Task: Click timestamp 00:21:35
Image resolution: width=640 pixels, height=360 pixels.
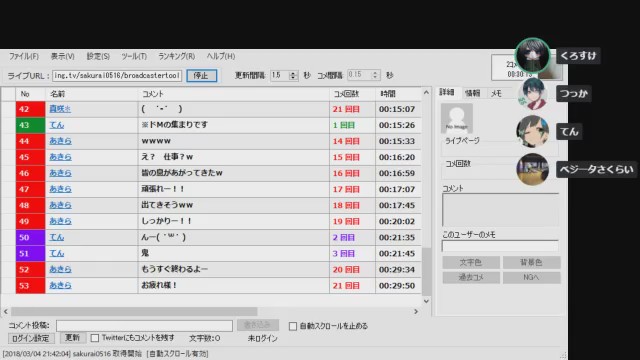Action: click(397, 237)
